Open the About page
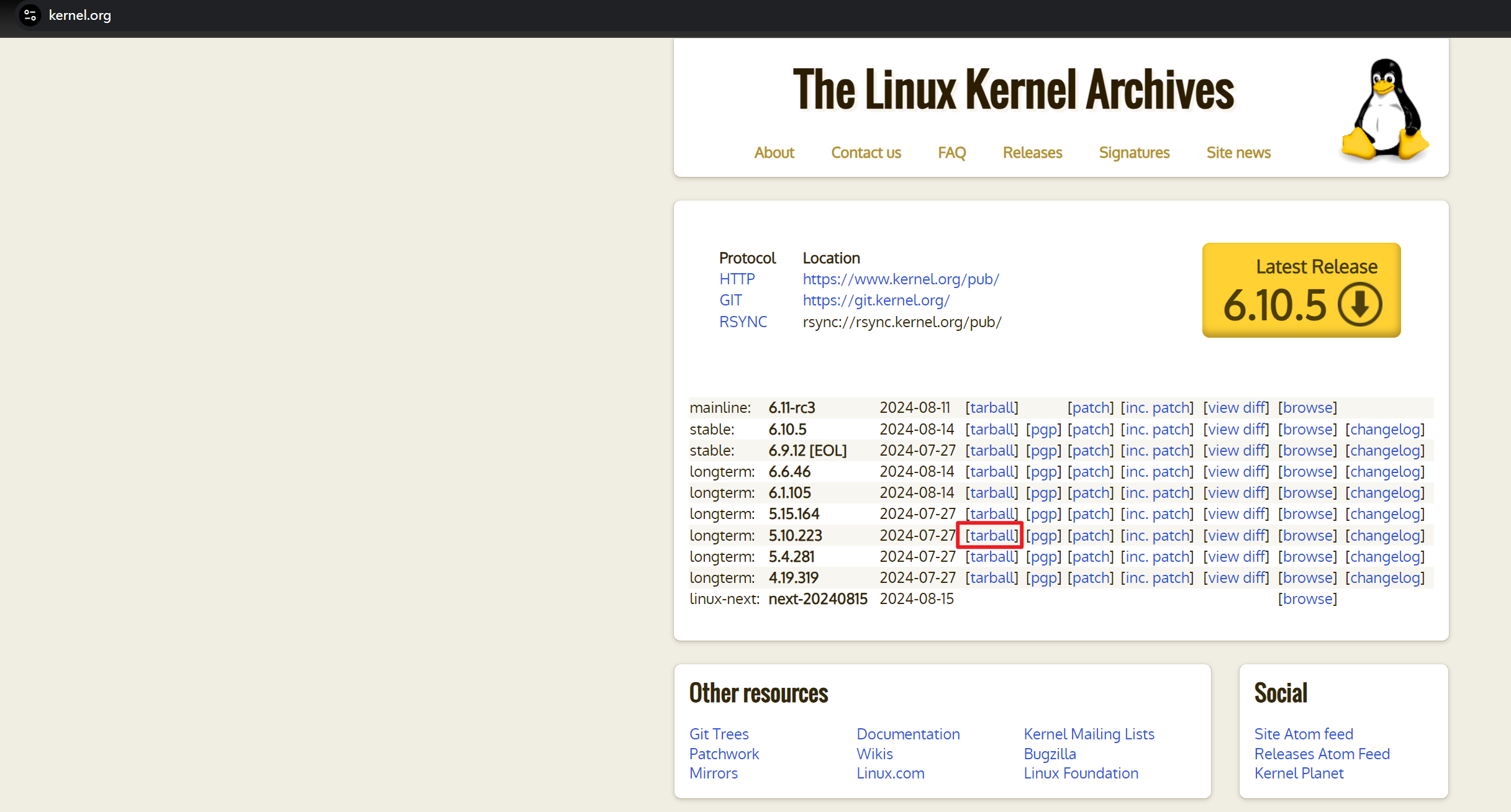Screen dimensions: 1511x812 click(x=774, y=153)
